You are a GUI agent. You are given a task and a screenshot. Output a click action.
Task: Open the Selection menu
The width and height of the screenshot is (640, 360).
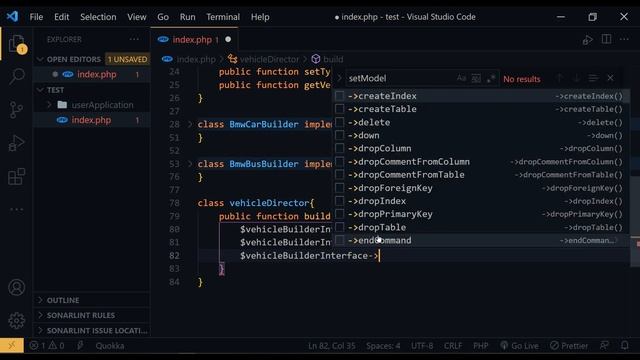[x=98, y=17]
